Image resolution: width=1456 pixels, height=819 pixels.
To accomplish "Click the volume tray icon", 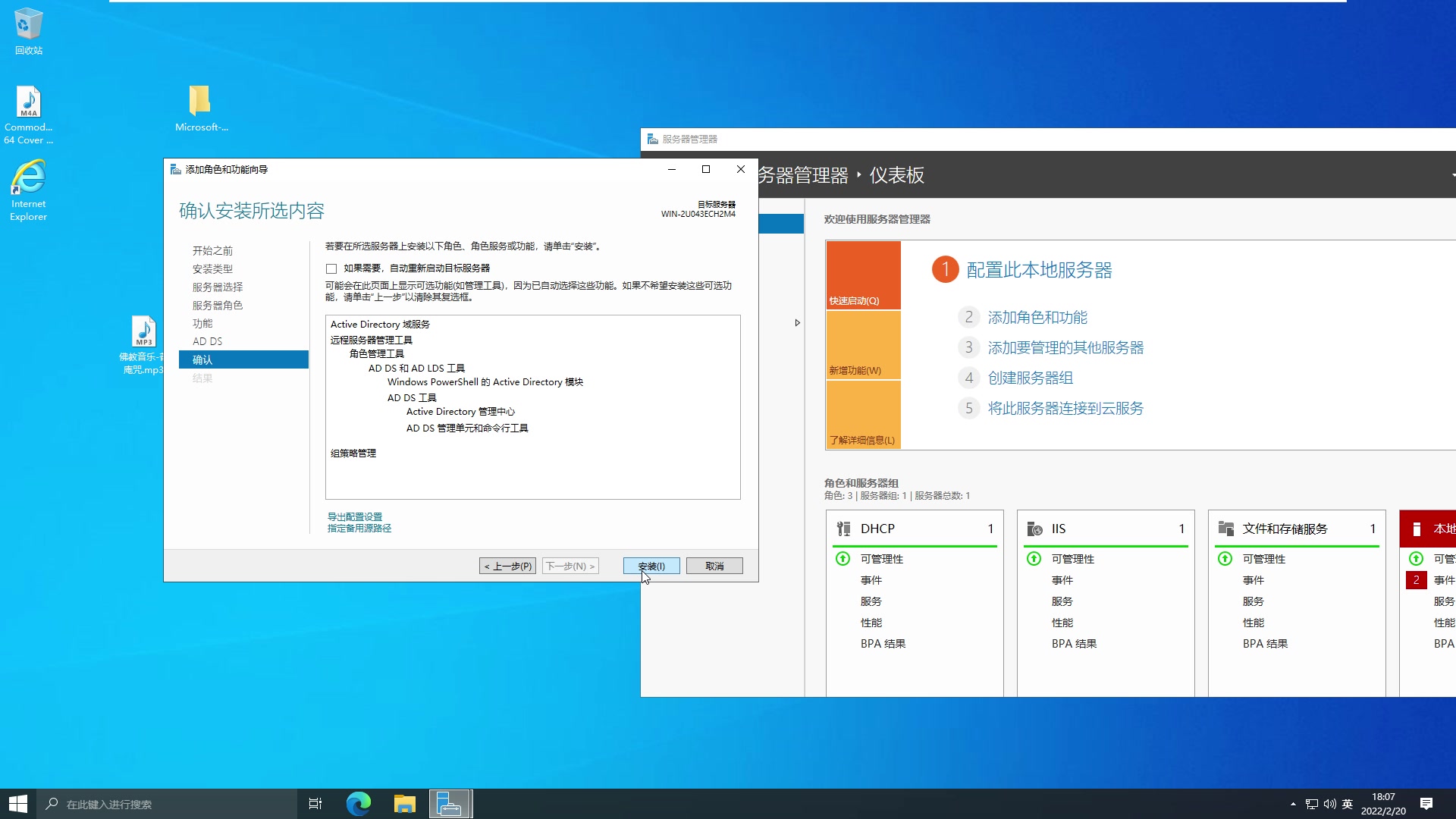I will 1329,804.
